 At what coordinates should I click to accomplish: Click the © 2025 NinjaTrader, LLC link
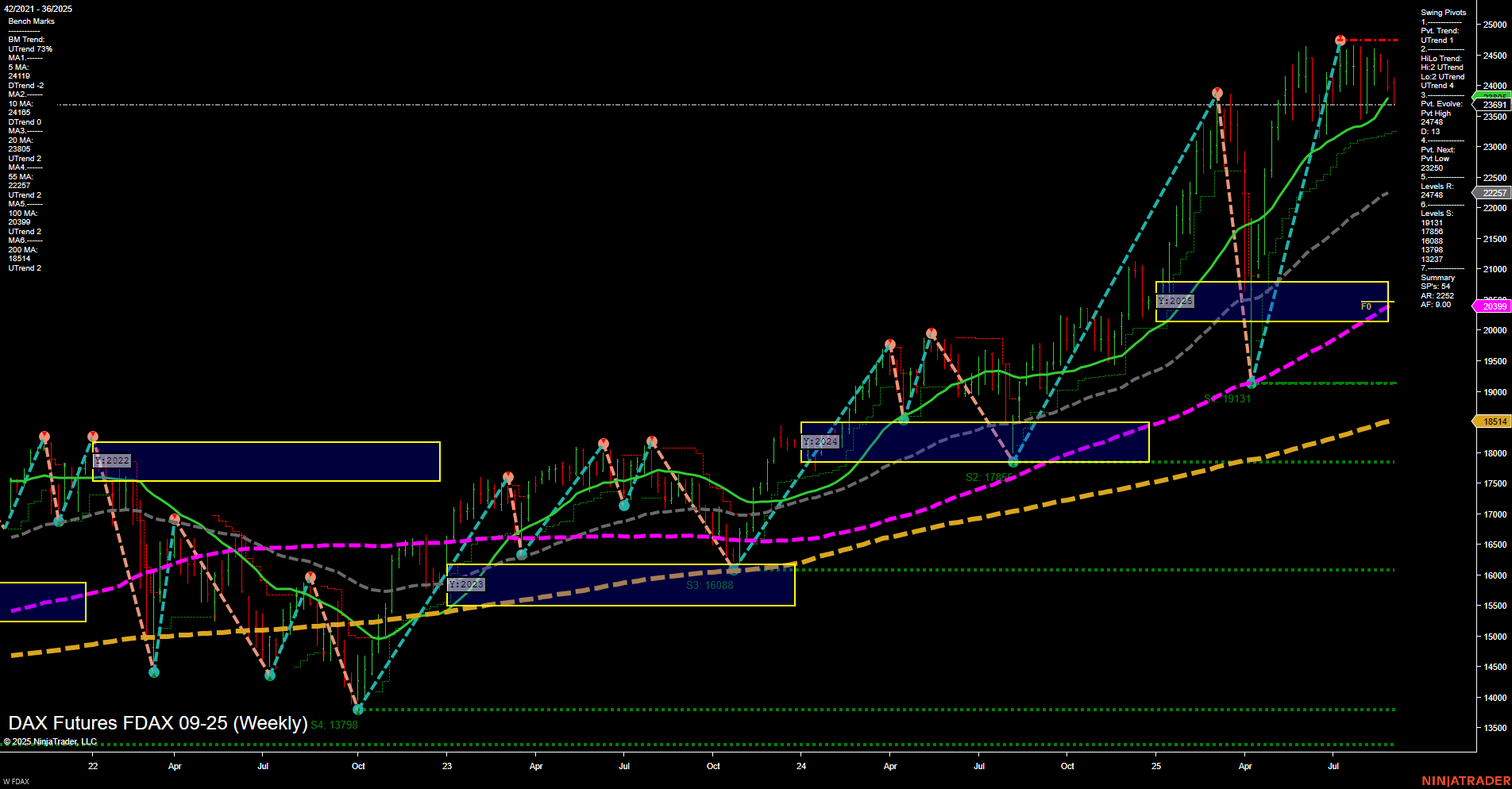(x=50, y=741)
